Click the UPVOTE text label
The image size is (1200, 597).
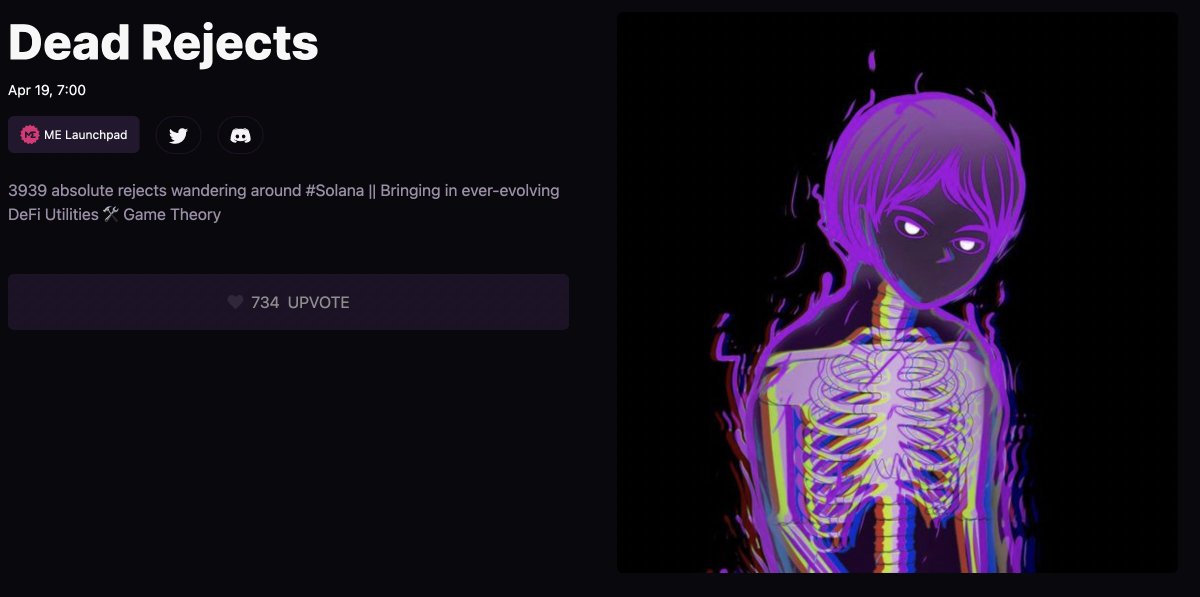(319, 302)
